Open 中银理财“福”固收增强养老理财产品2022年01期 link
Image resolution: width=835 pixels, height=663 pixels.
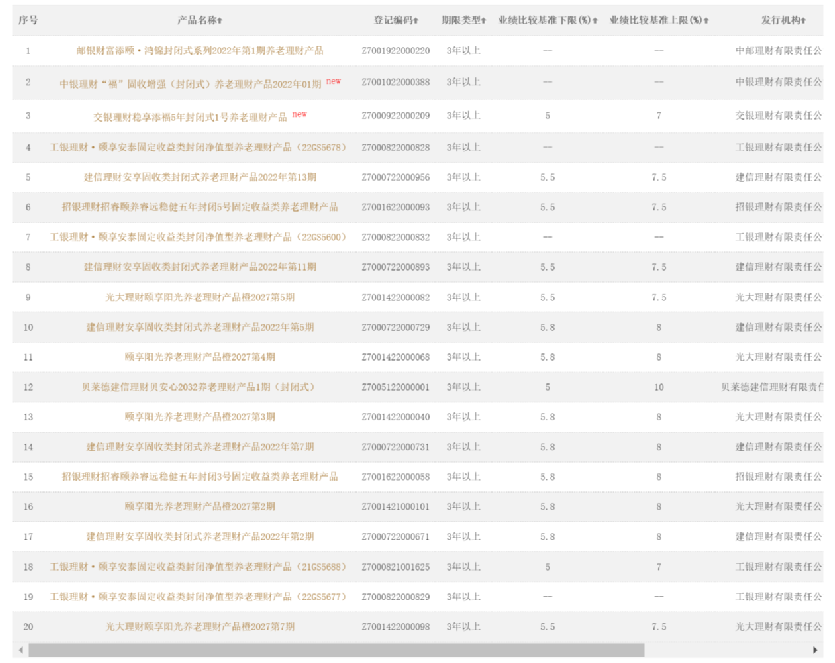coord(190,84)
